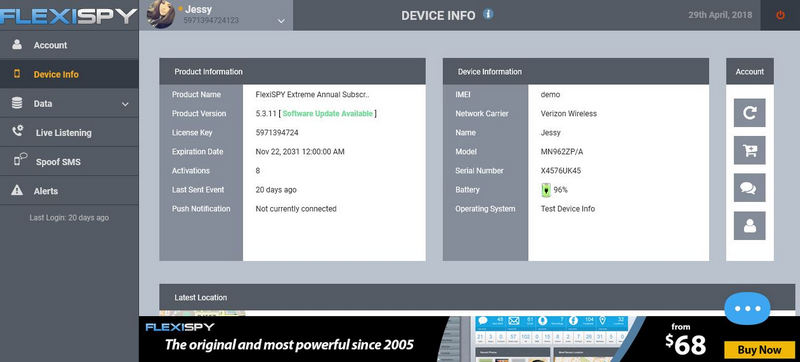Expand the Data submenu chevron
Screen dimensions: 800x362
[126, 105]
